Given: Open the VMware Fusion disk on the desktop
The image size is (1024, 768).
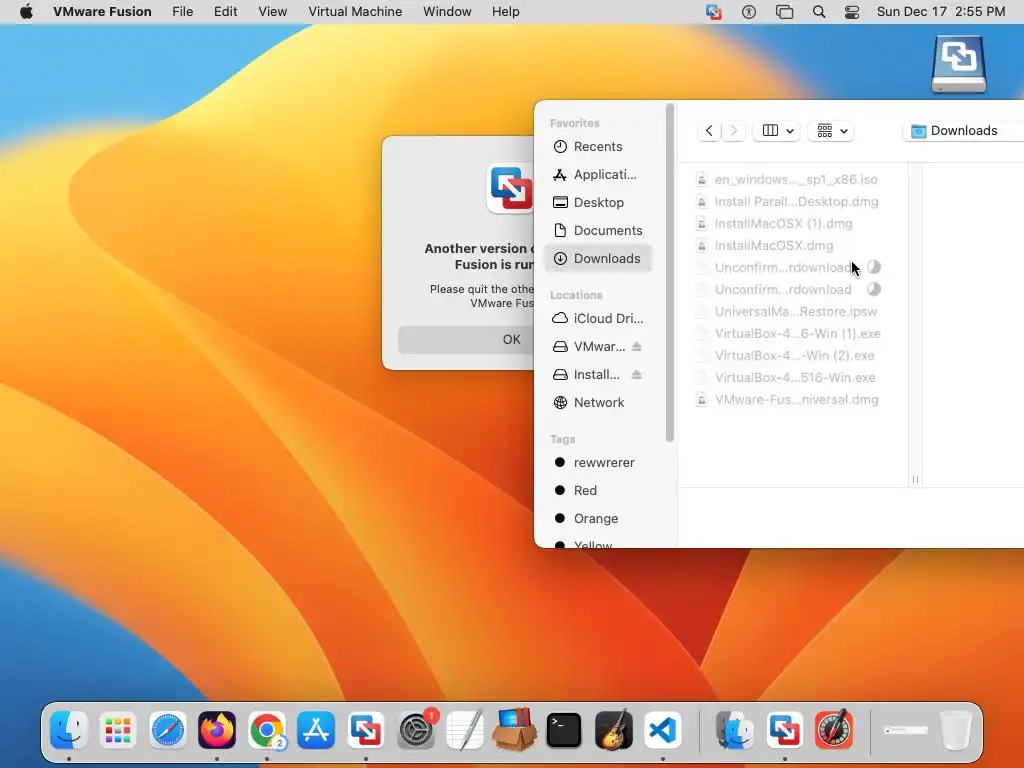Looking at the screenshot, I should (x=959, y=63).
